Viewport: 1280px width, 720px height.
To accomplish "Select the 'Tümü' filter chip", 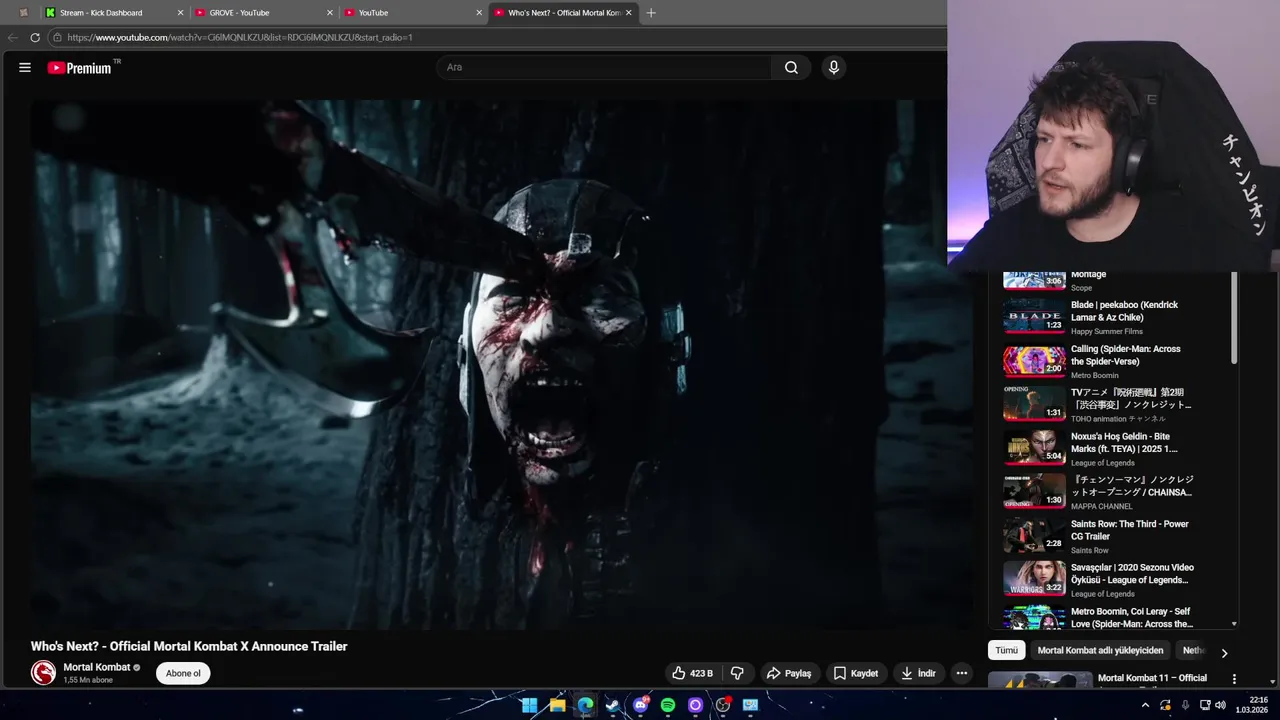I will pos(1006,650).
